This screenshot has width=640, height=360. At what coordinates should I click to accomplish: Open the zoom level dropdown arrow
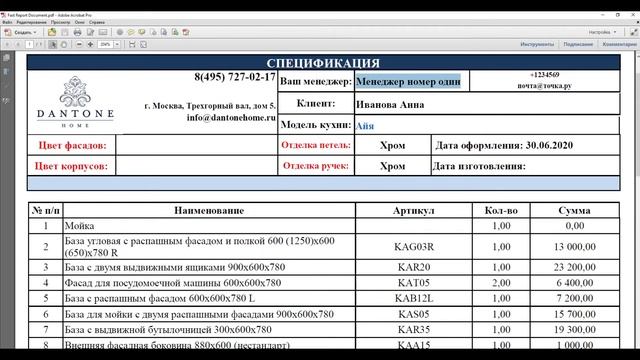(x=117, y=44)
